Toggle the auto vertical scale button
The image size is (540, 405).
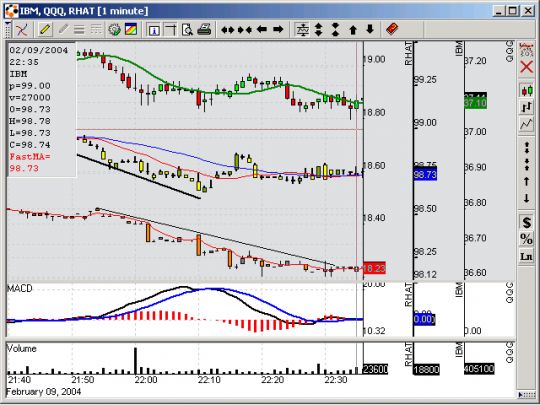tap(302, 30)
